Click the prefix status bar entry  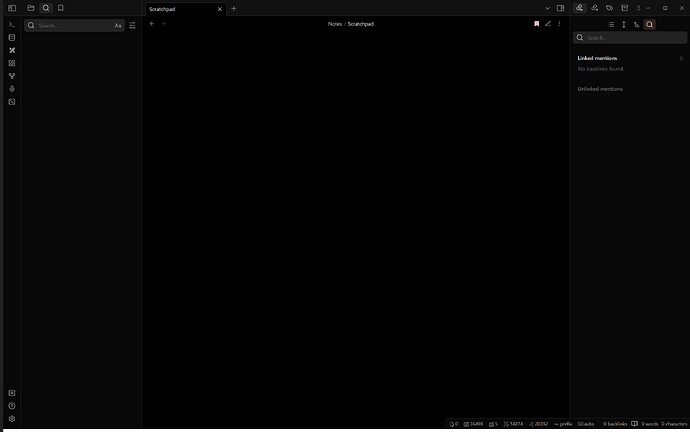[563, 424]
